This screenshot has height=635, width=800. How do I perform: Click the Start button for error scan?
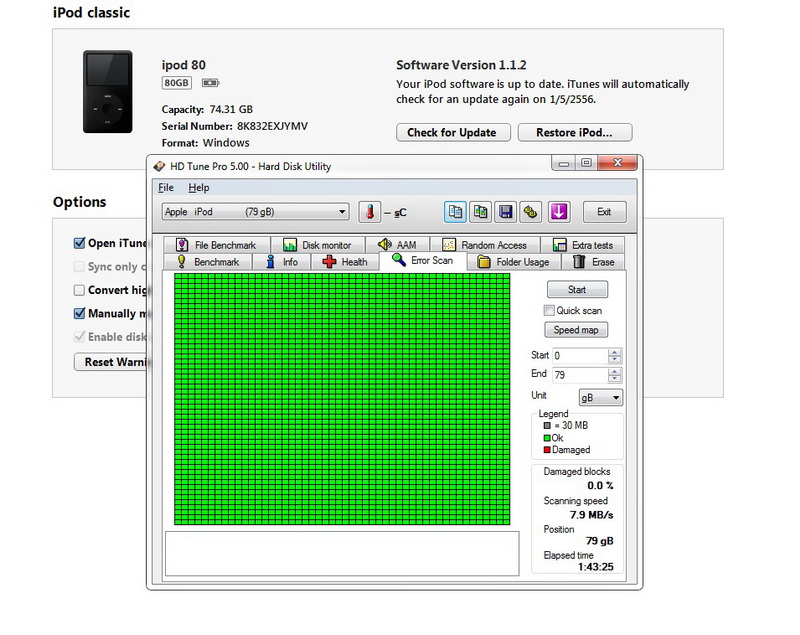(x=577, y=290)
